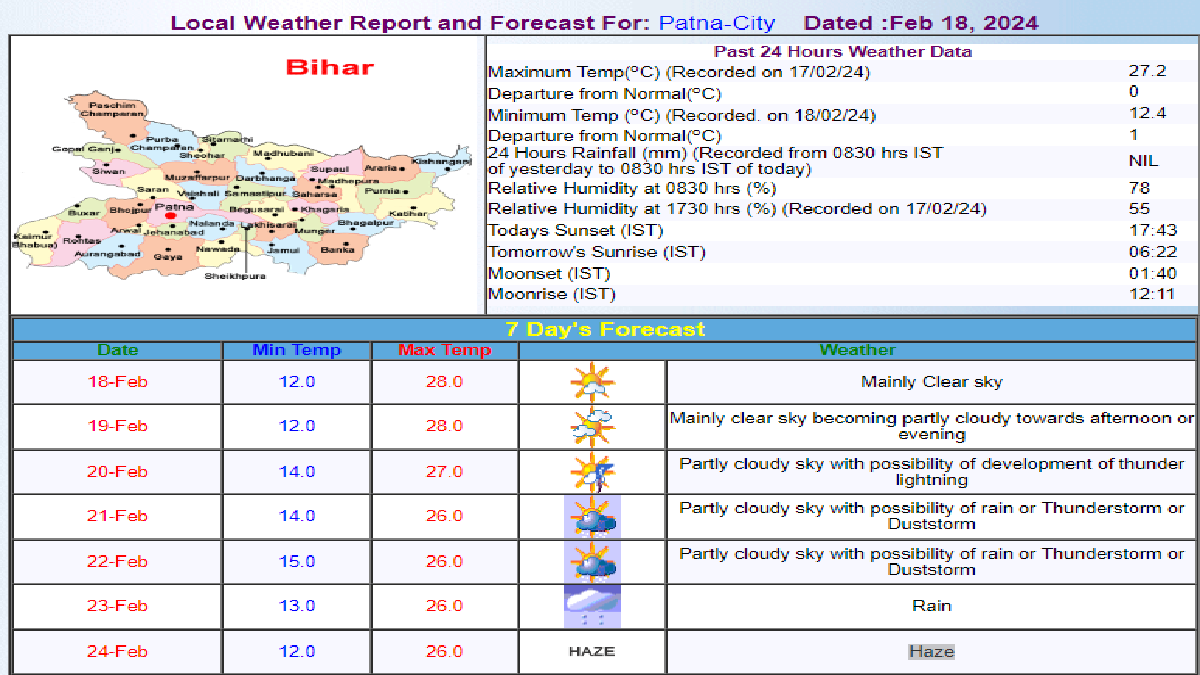
Task: Select the clear sky sun icon for 18-Feb
Action: [x=592, y=381]
